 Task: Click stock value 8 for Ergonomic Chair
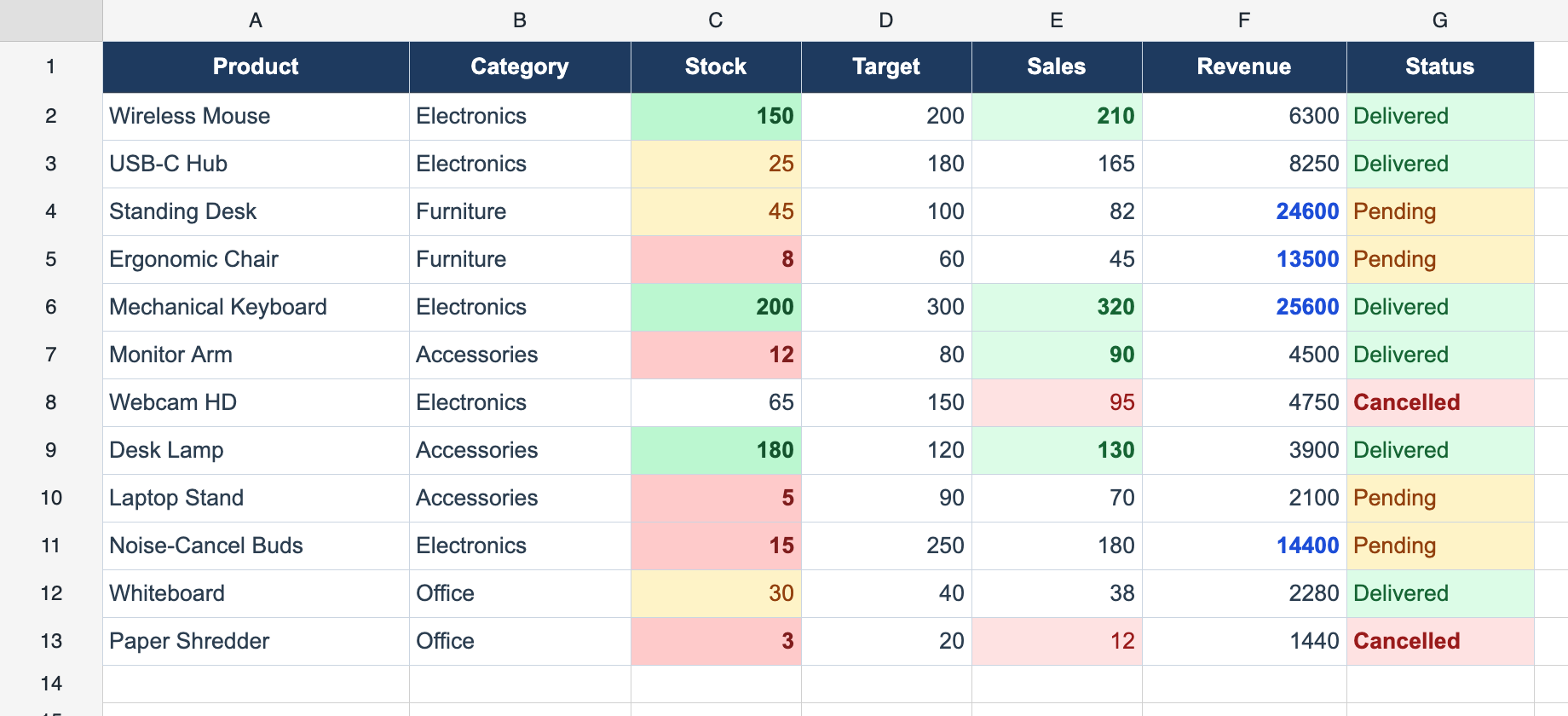716,259
